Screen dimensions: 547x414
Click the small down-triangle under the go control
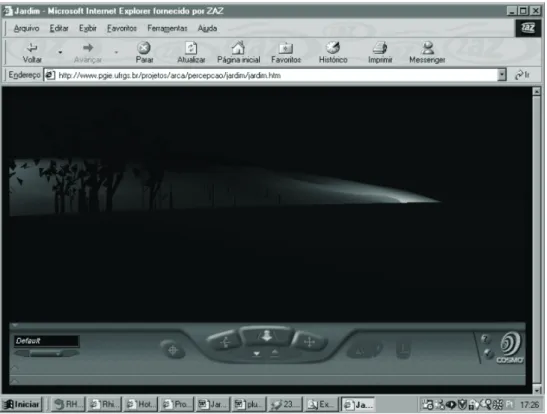click(256, 353)
